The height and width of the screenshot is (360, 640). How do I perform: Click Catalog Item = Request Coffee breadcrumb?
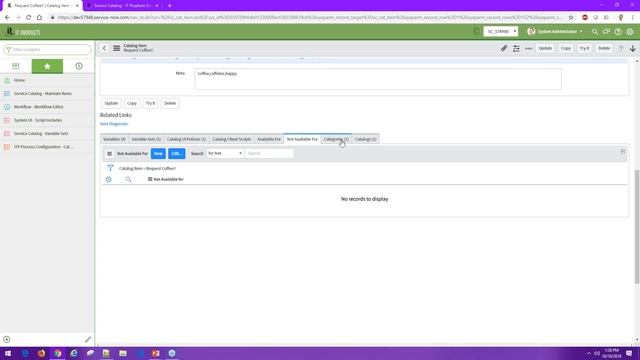(x=147, y=168)
